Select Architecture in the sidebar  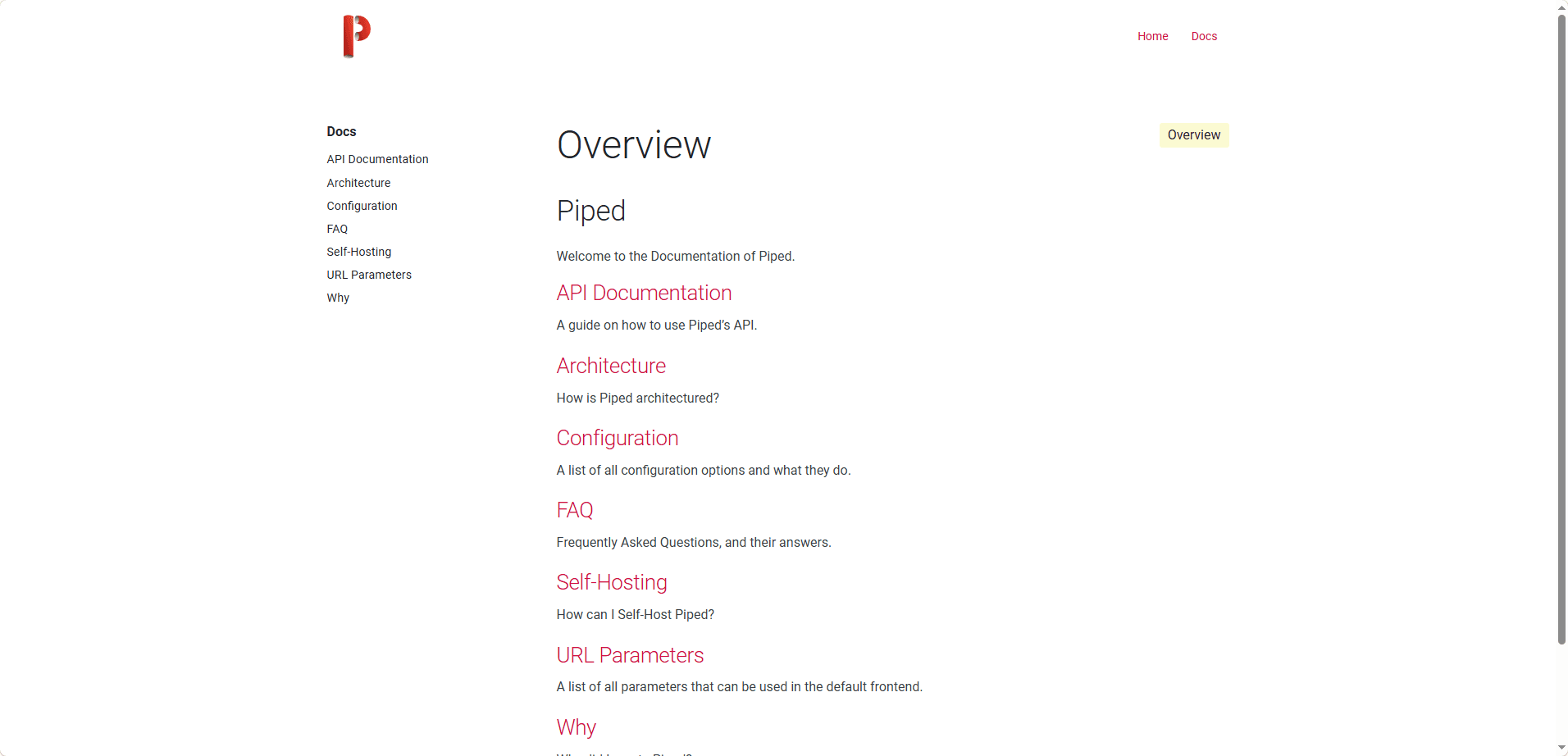click(x=358, y=183)
